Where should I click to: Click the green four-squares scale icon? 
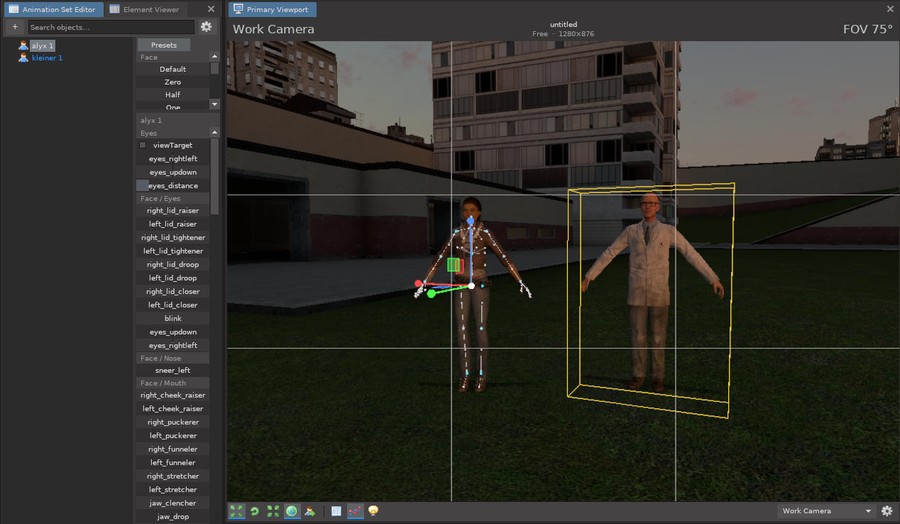[273, 511]
